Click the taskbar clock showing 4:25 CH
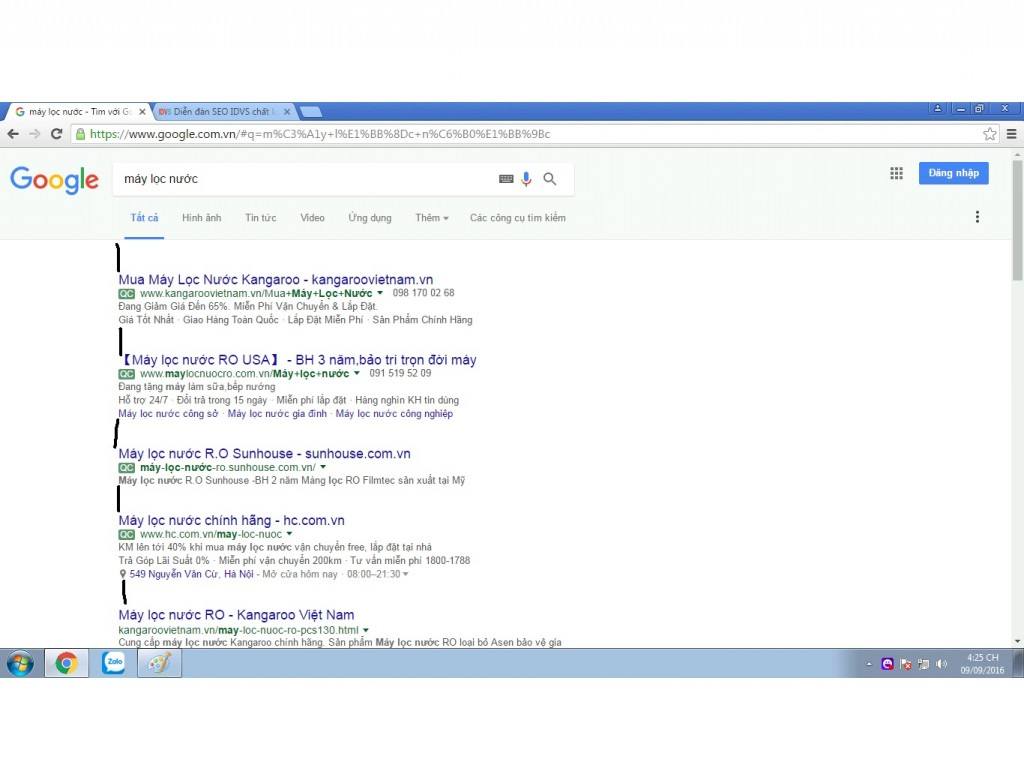This screenshot has width=1024, height=768. point(982,664)
